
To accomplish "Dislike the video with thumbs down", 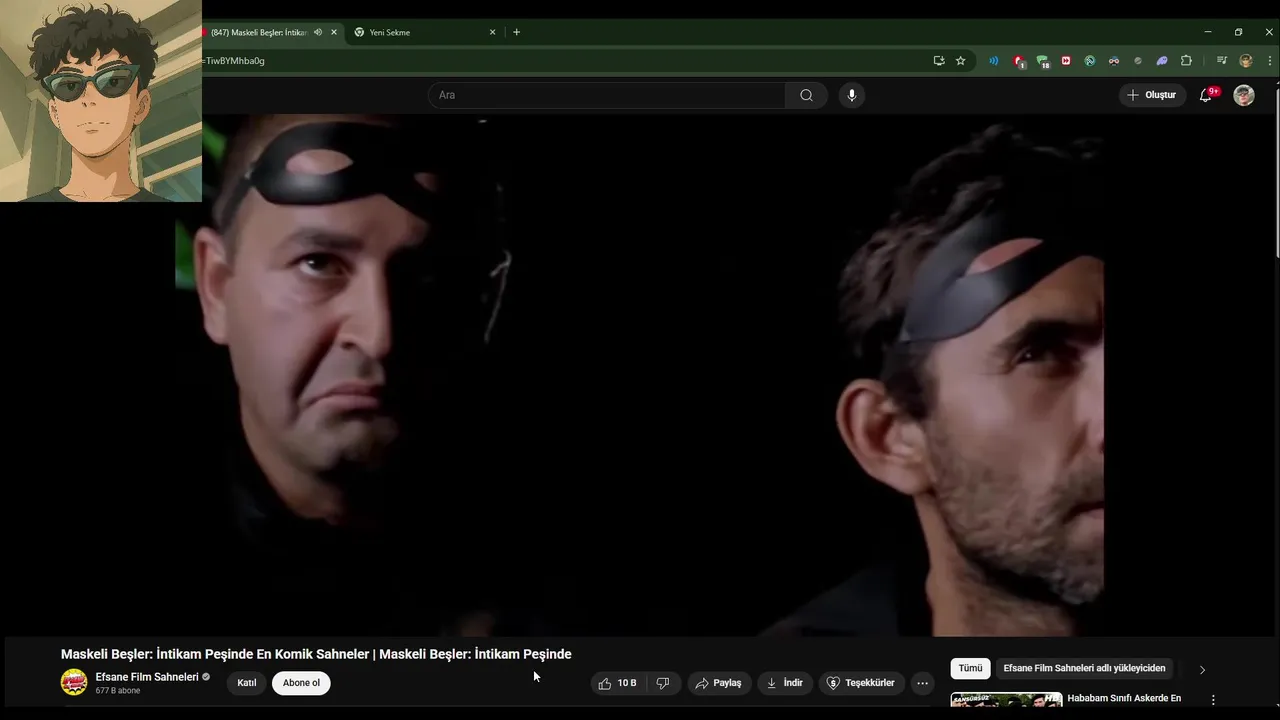I will [662, 683].
